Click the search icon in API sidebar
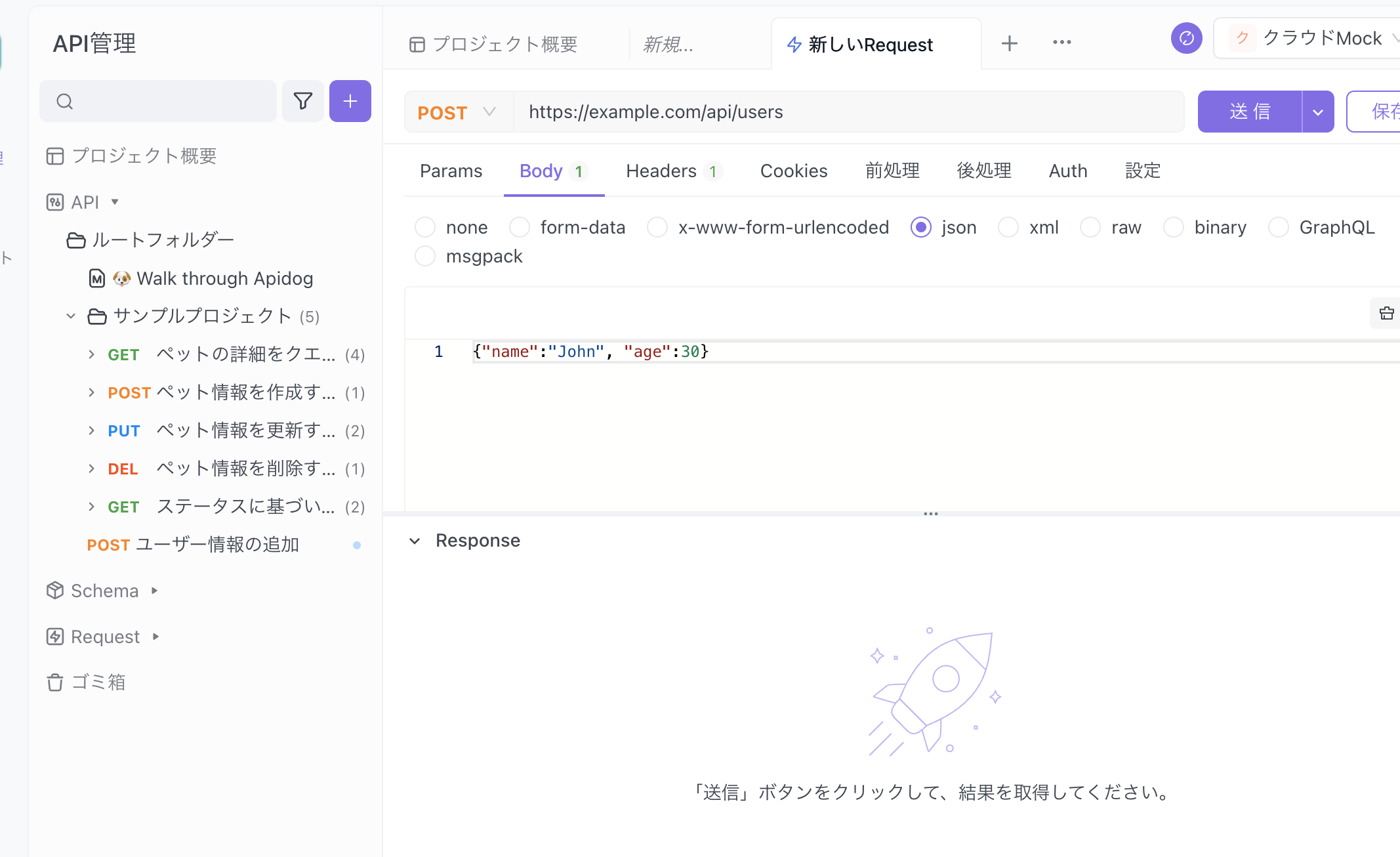Screen dimensions: 1400x857 (x=64, y=101)
